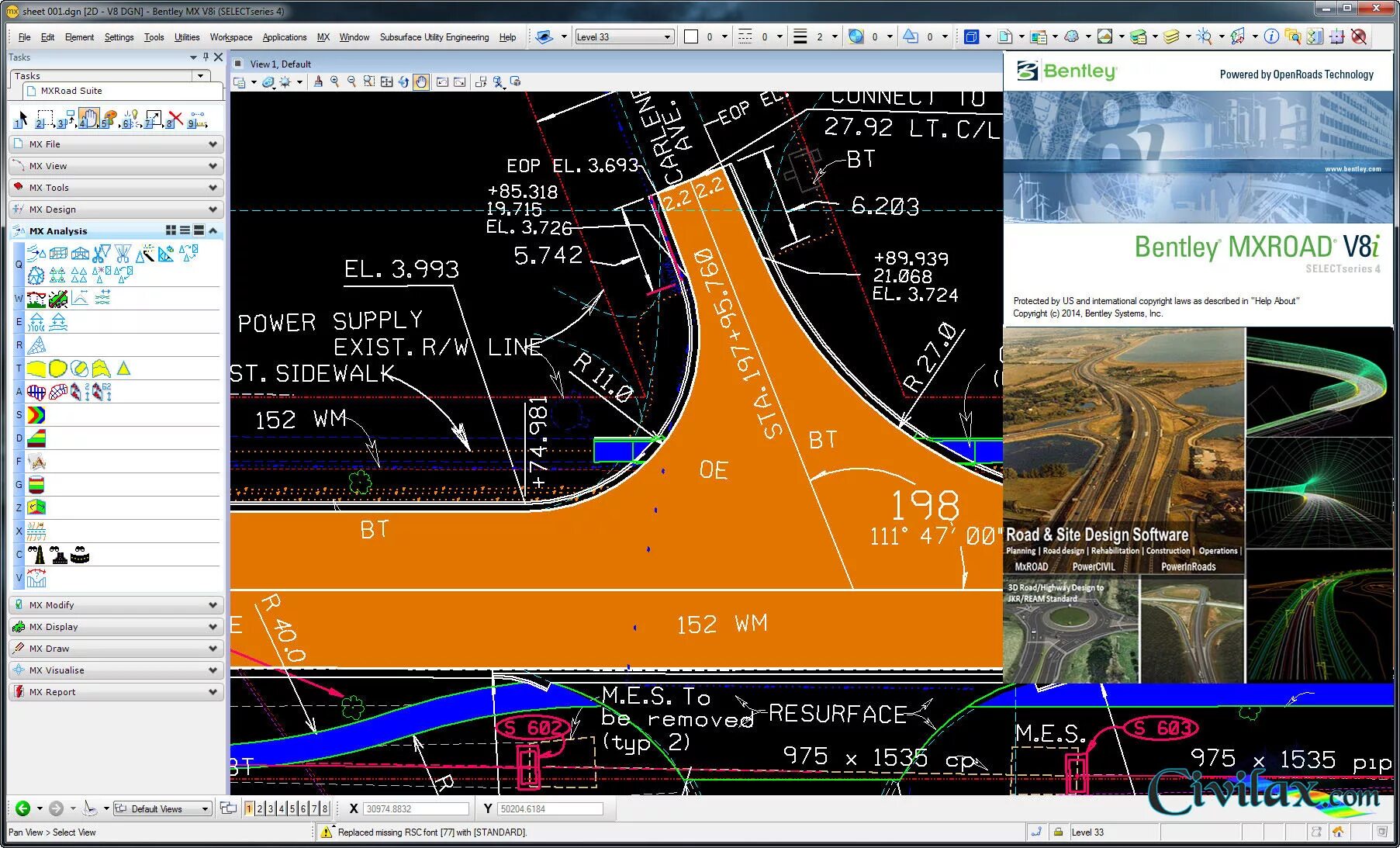Click the triangulated mesh icon in row R
This screenshot has width=1400, height=848.
point(36,345)
